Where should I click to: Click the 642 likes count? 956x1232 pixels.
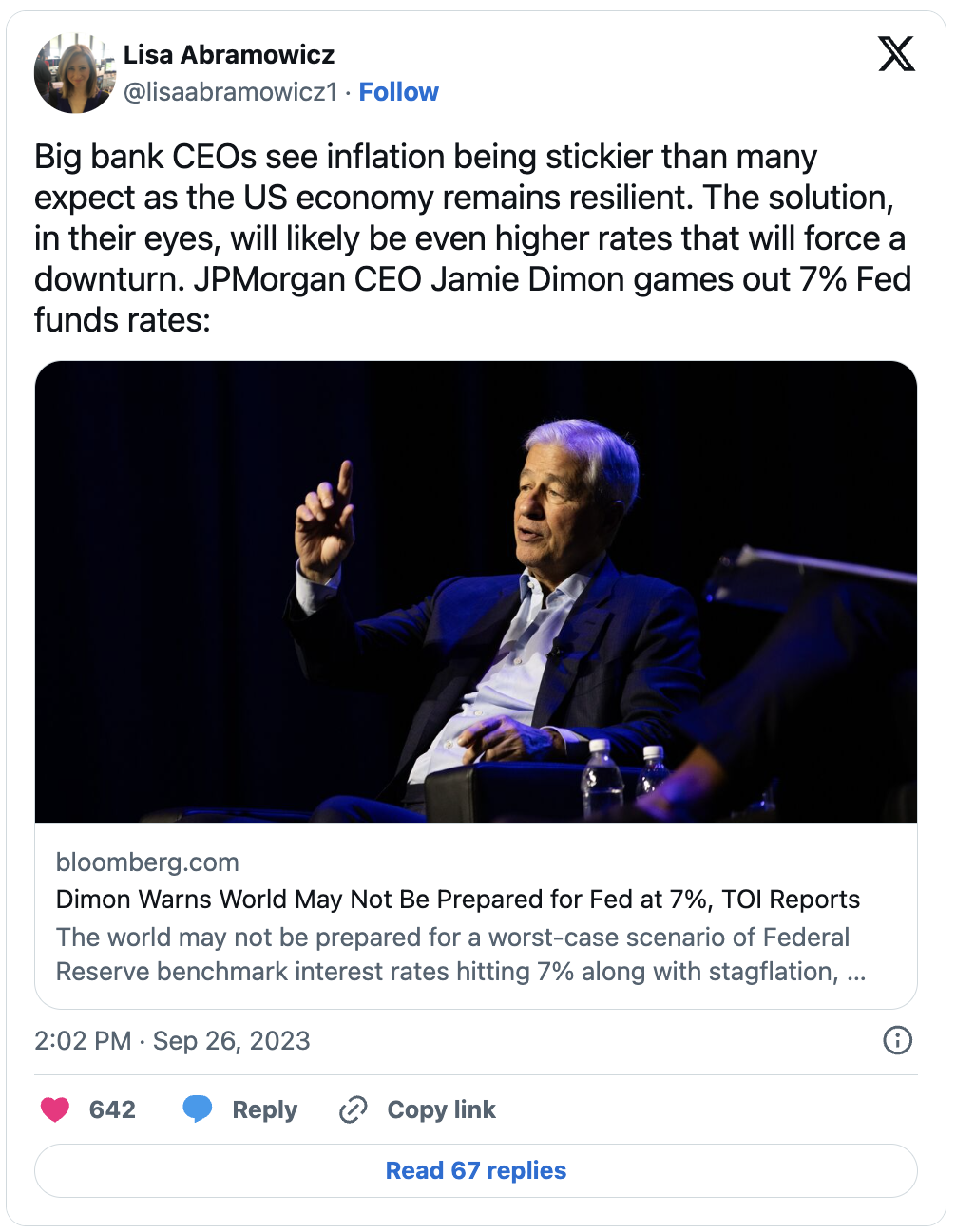click(112, 1109)
